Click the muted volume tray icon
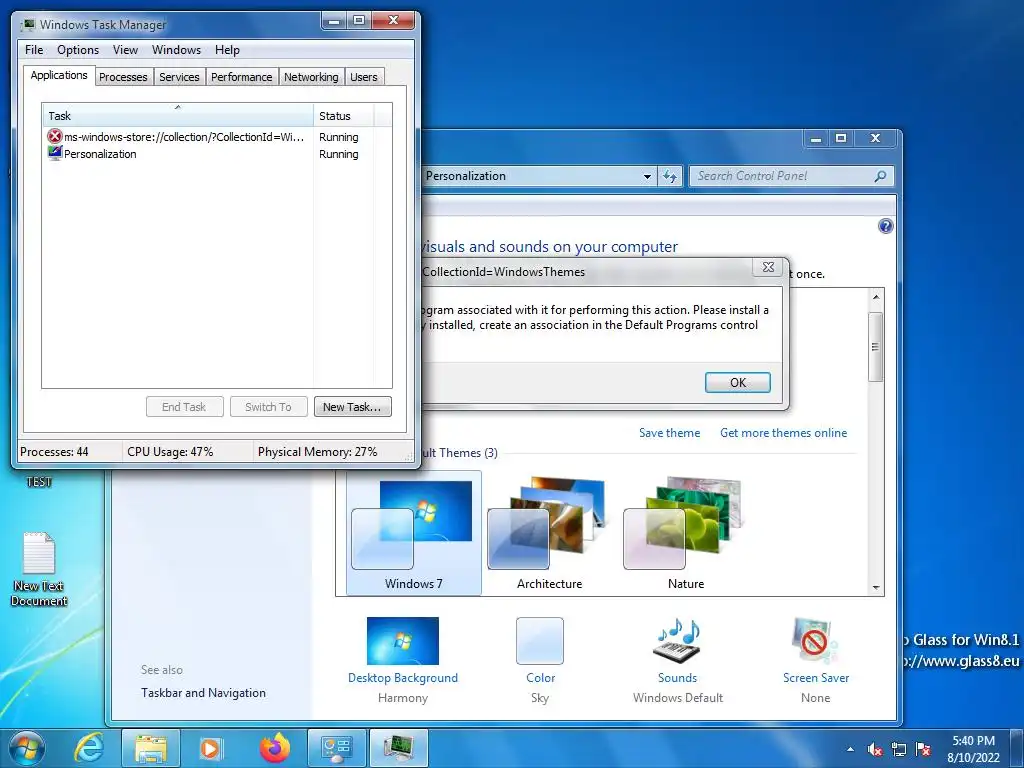This screenshot has width=1024, height=768. tap(875, 750)
